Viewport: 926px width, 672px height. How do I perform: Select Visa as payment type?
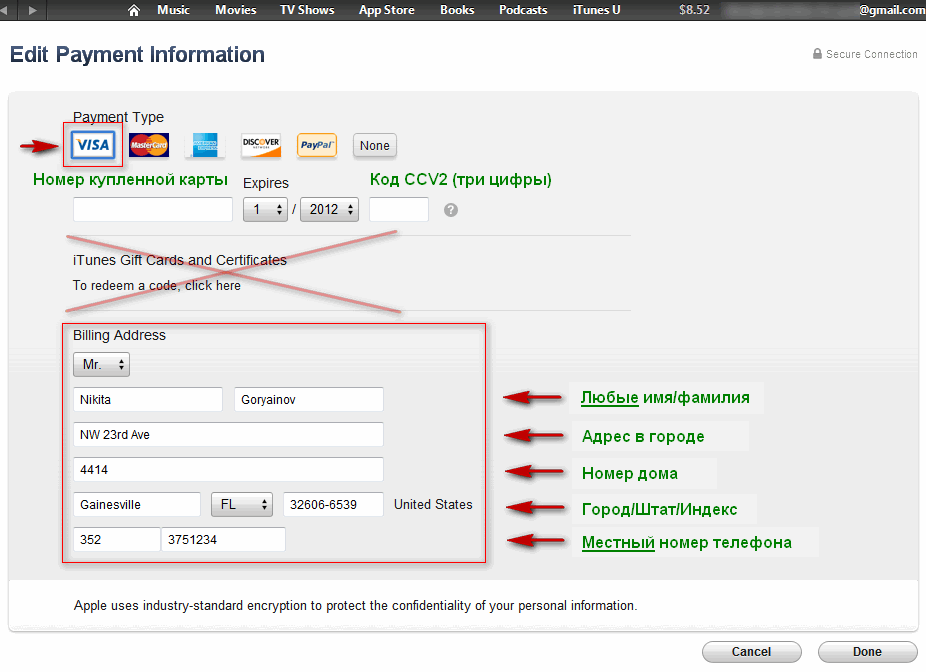[93, 145]
